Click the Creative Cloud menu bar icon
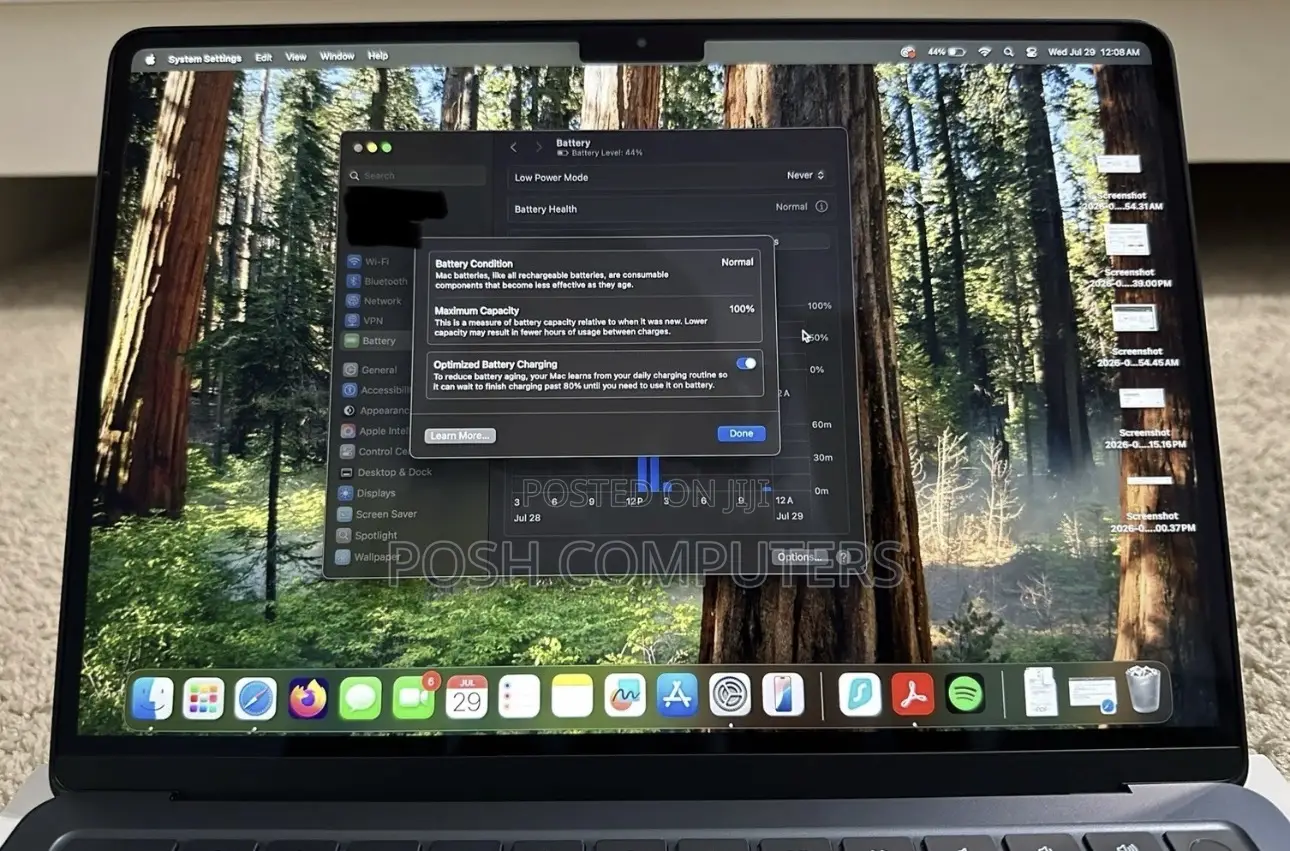1290x851 pixels. pos(908,52)
